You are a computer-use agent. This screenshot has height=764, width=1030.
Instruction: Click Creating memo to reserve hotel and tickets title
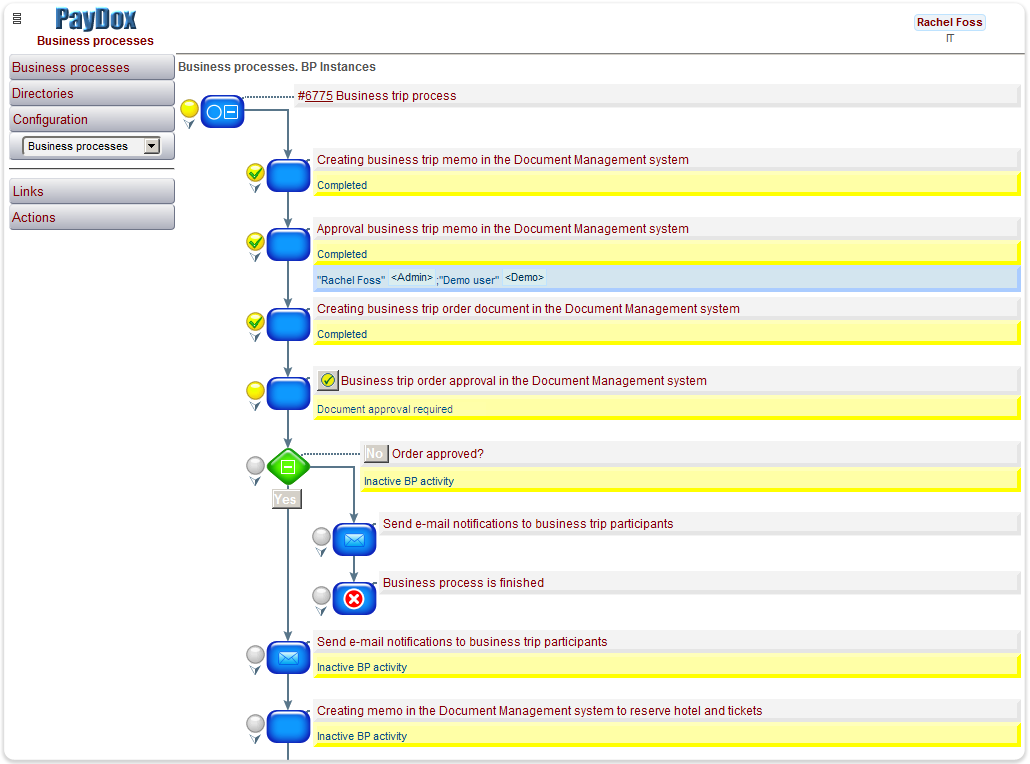tap(539, 711)
